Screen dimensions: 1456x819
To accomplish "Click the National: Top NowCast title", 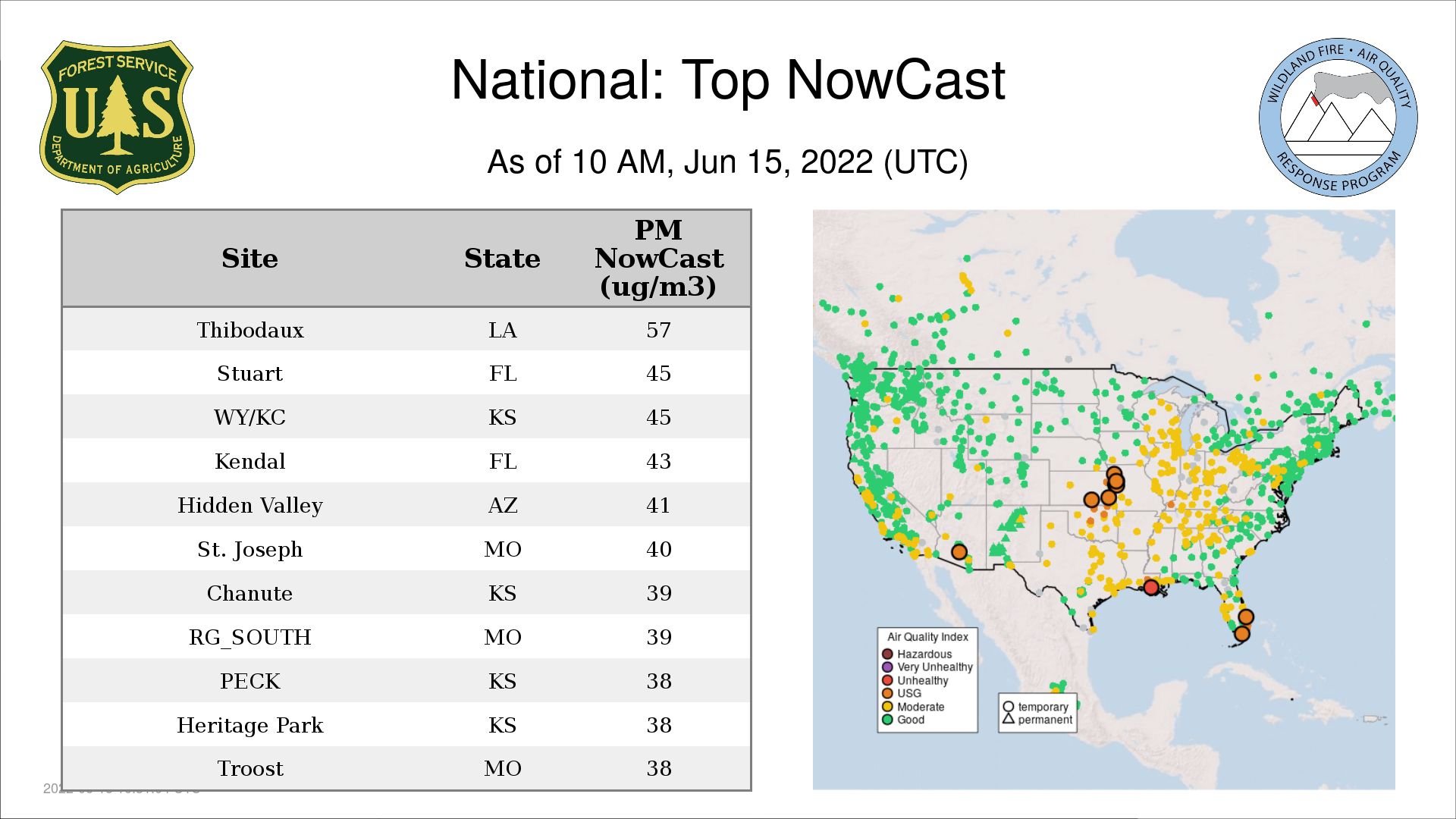I will tap(727, 80).
